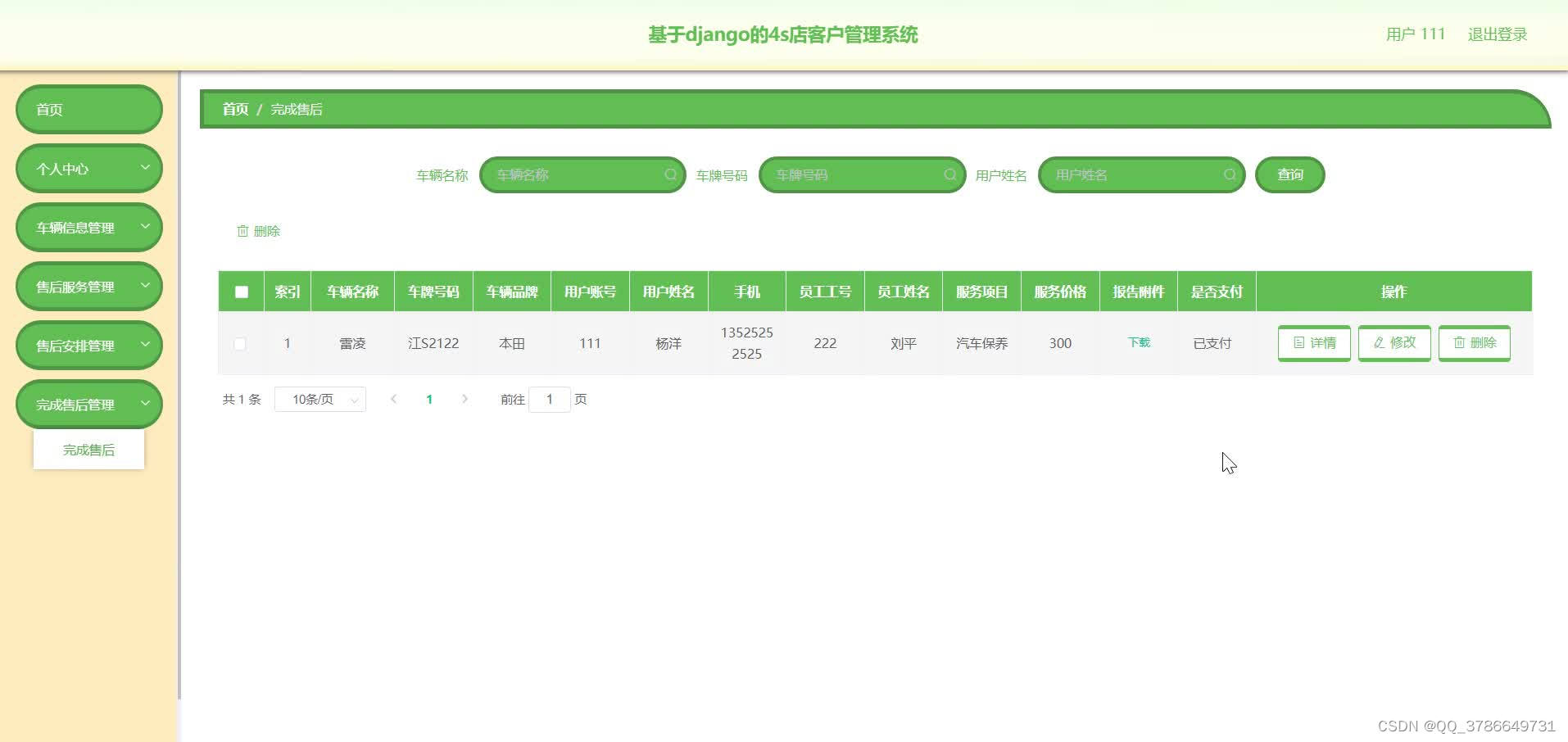The height and width of the screenshot is (742, 1568).
Task: Go to next page arrow
Action: point(465,399)
